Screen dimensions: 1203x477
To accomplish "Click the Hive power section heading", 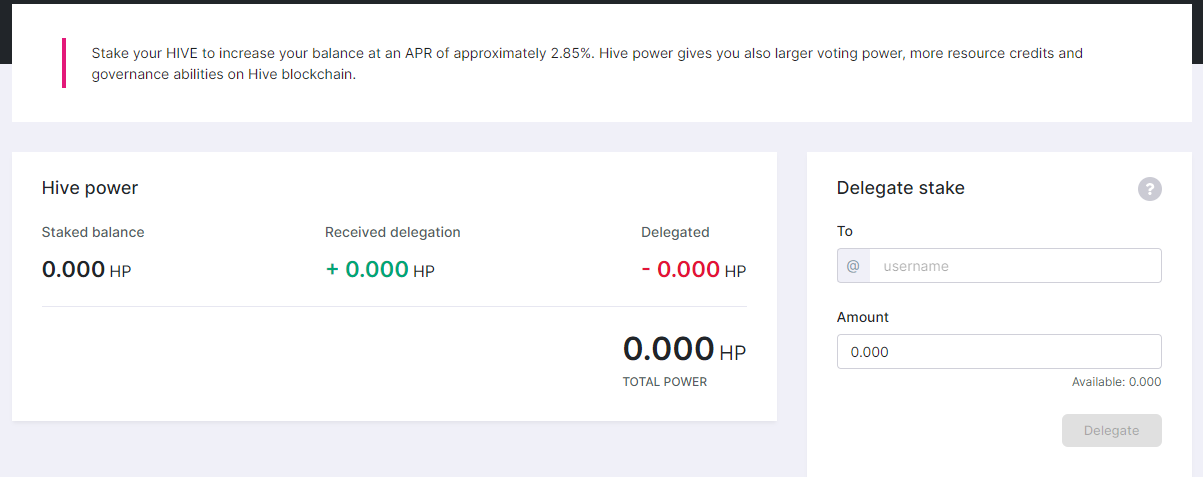I will 90,188.
